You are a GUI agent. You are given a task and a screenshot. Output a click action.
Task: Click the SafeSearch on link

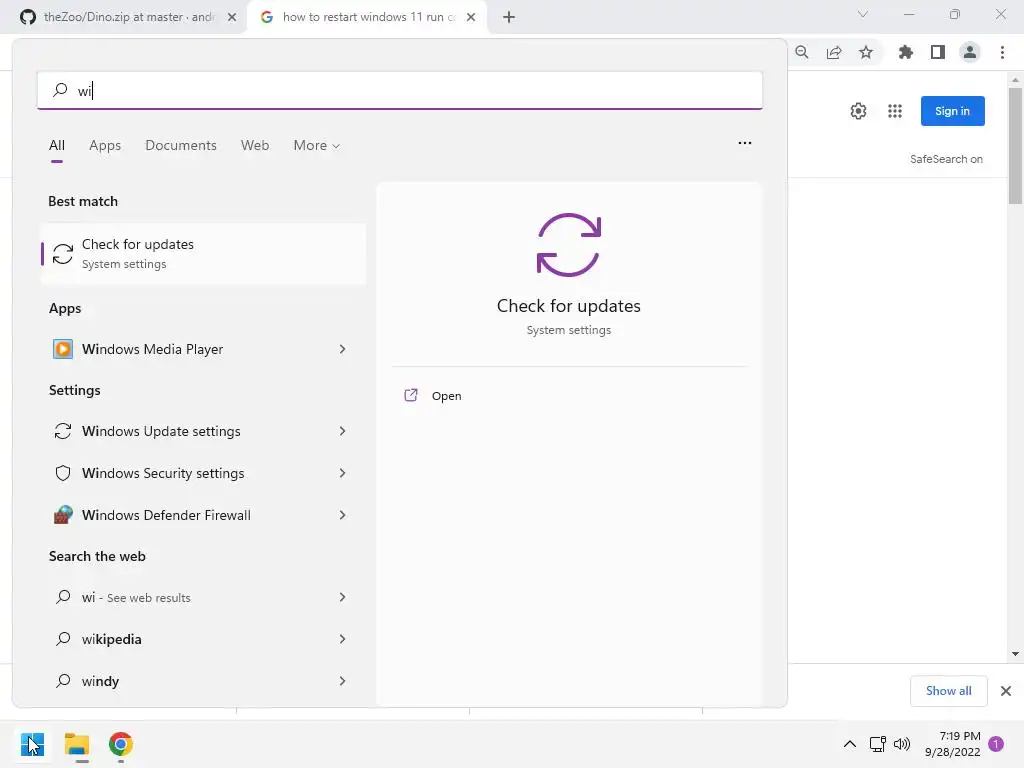pos(946,159)
